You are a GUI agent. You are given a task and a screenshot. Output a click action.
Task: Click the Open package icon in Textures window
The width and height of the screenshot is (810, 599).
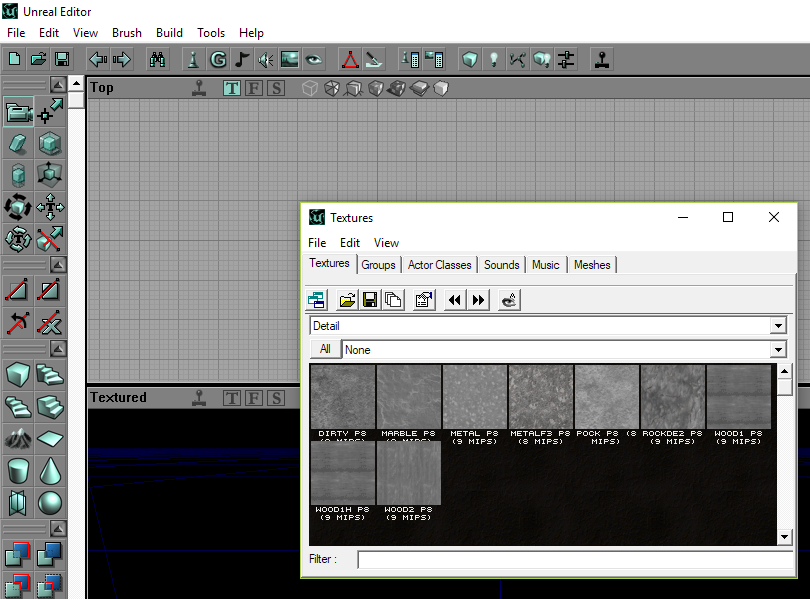point(347,300)
